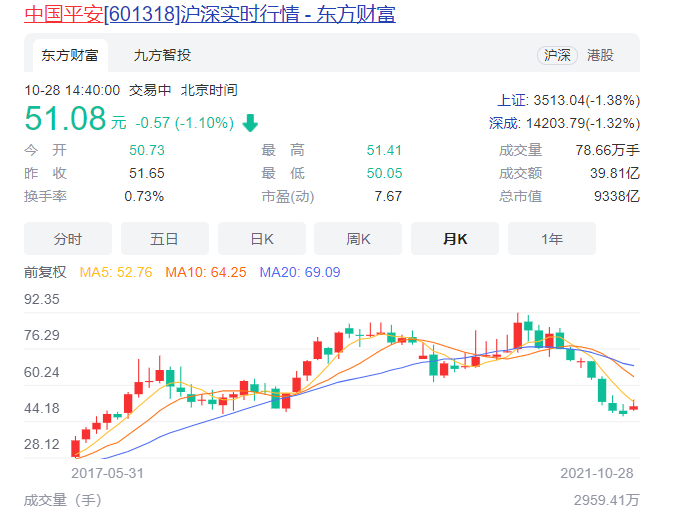689x508 pixels.
Task: Click the chart start date 2017-05-31
Action: pos(108,473)
